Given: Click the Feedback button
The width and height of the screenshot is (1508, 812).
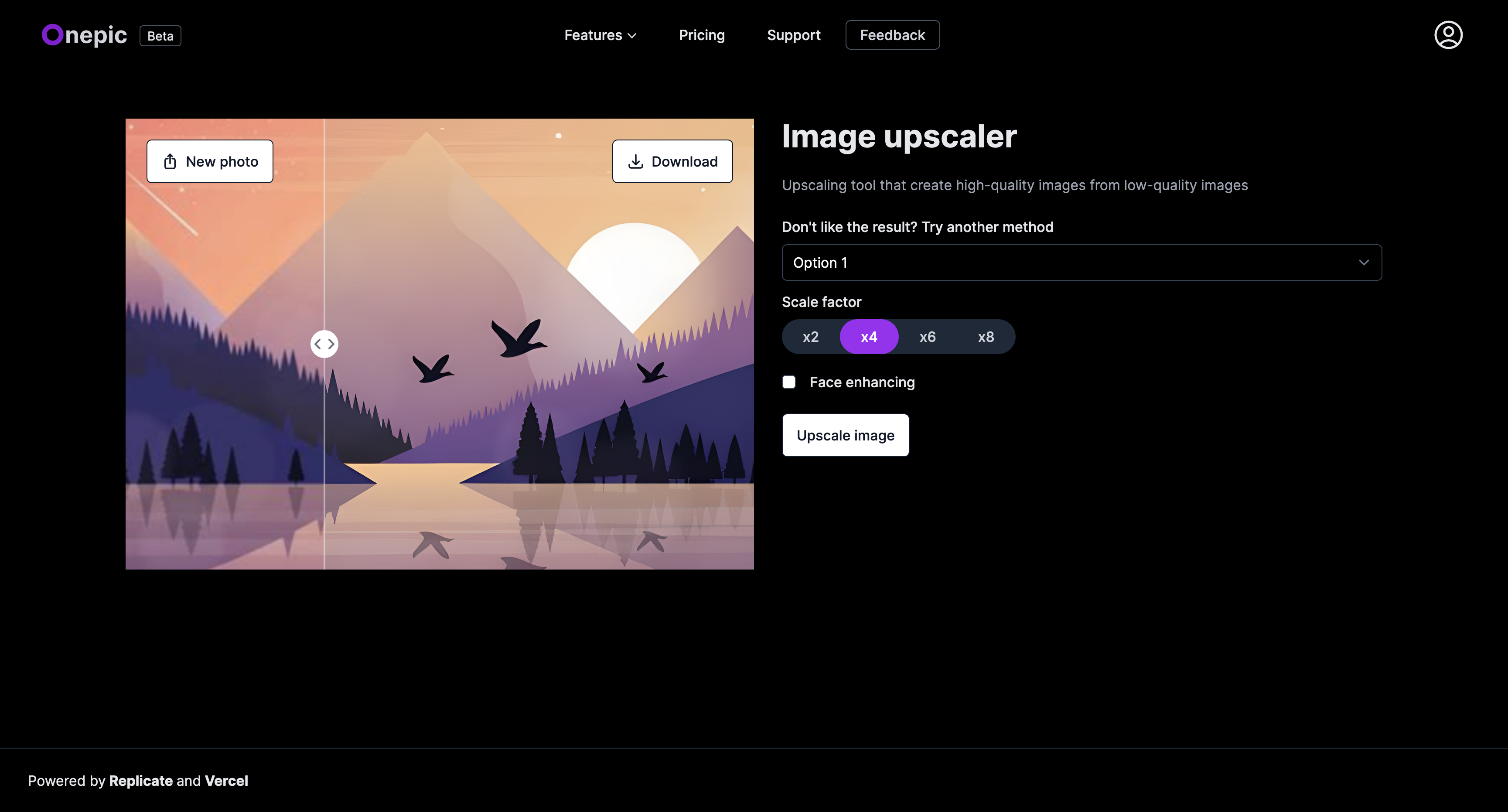Looking at the screenshot, I should (x=891, y=35).
